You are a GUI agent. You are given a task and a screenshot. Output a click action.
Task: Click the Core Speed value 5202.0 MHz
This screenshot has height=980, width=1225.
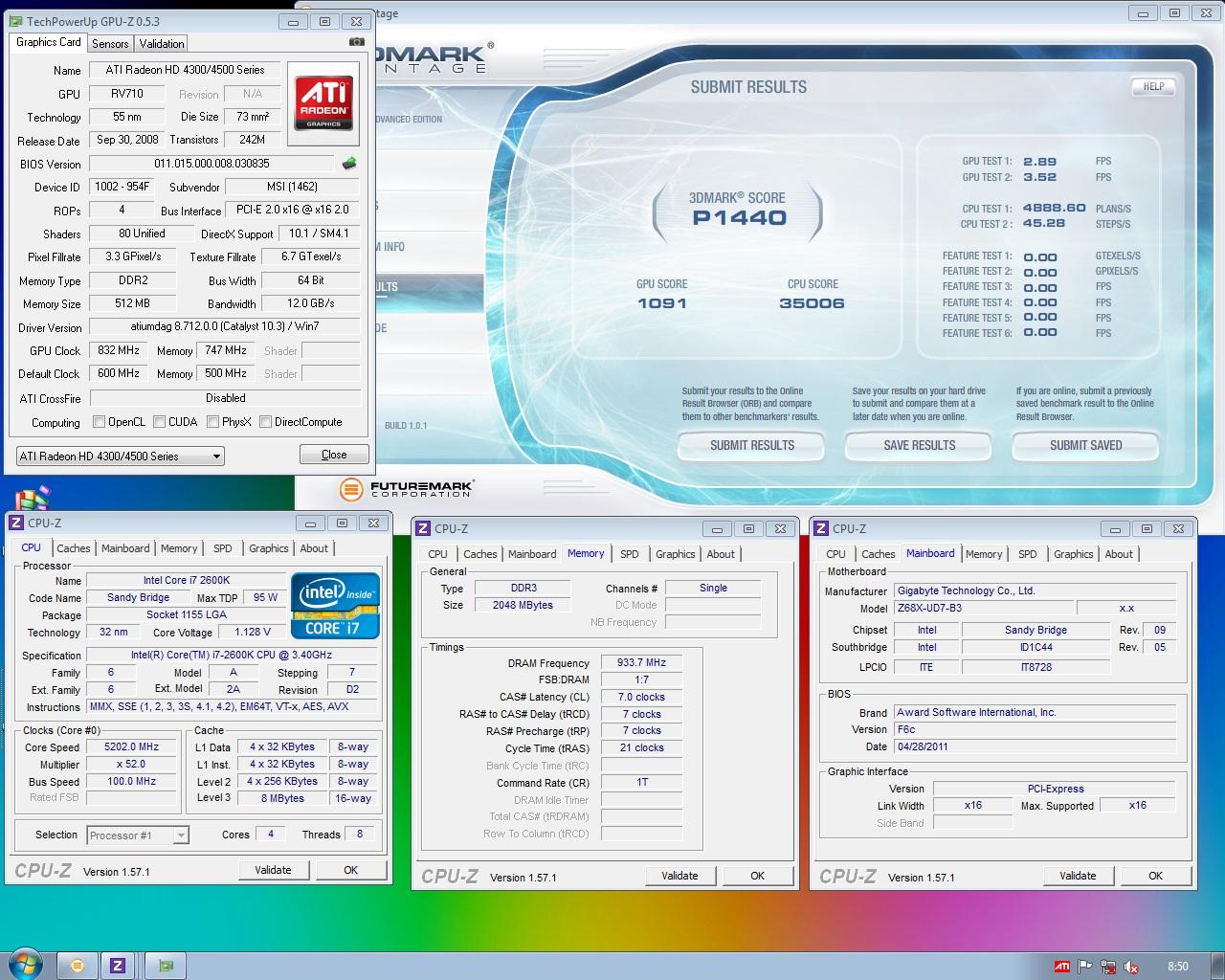[132, 746]
